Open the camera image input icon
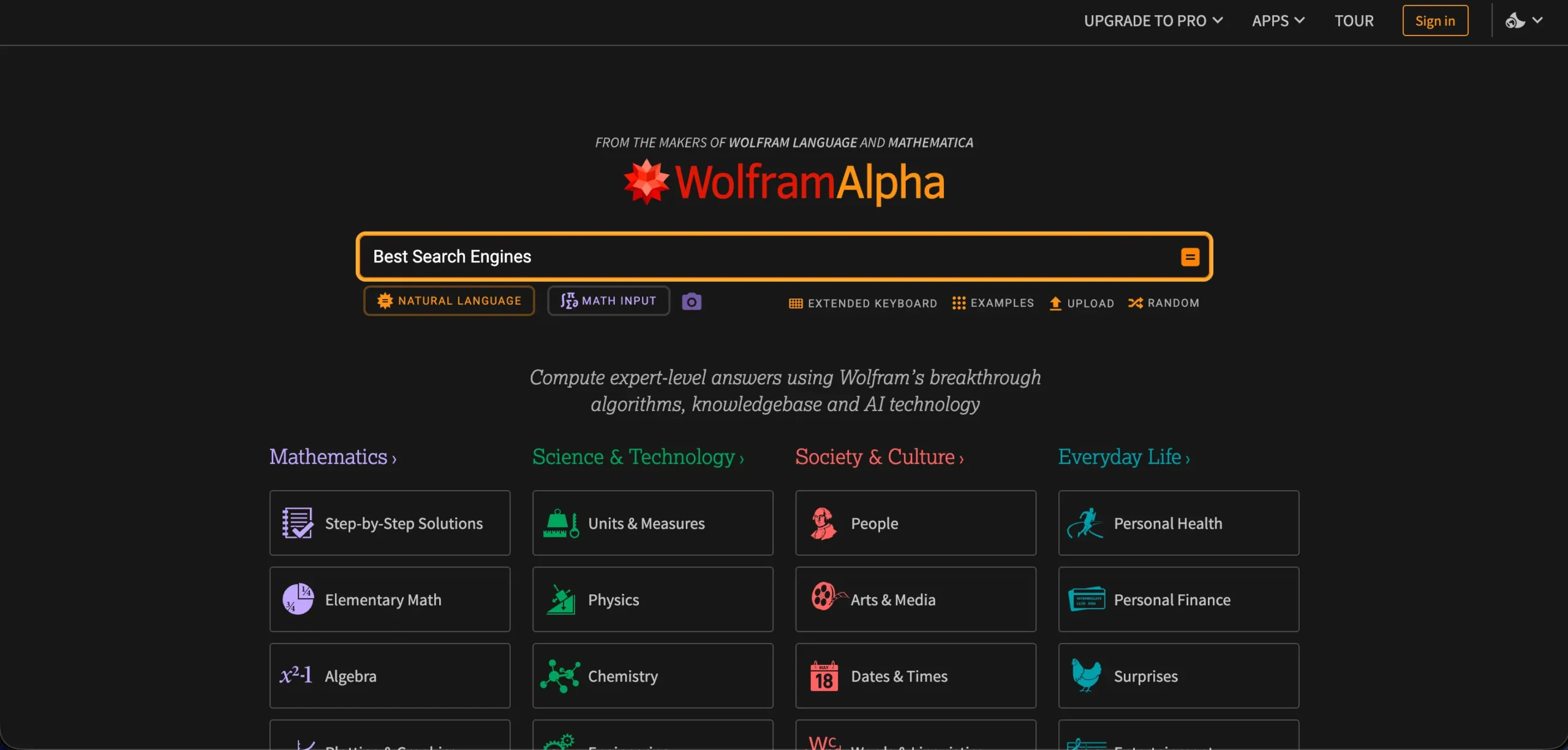Image resolution: width=1568 pixels, height=750 pixels. click(x=691, y=301)
